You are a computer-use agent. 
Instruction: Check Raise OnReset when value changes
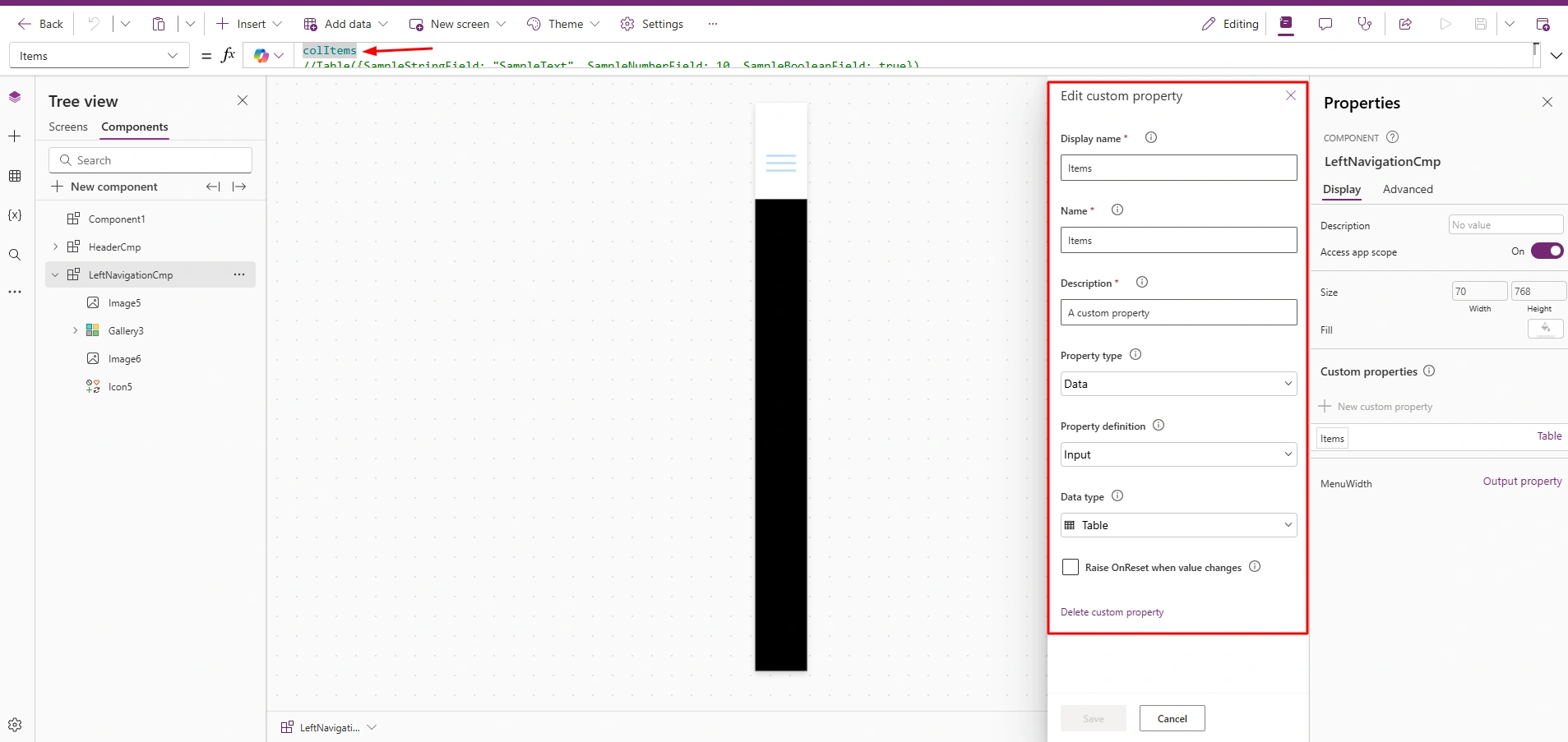(1071, 567)
